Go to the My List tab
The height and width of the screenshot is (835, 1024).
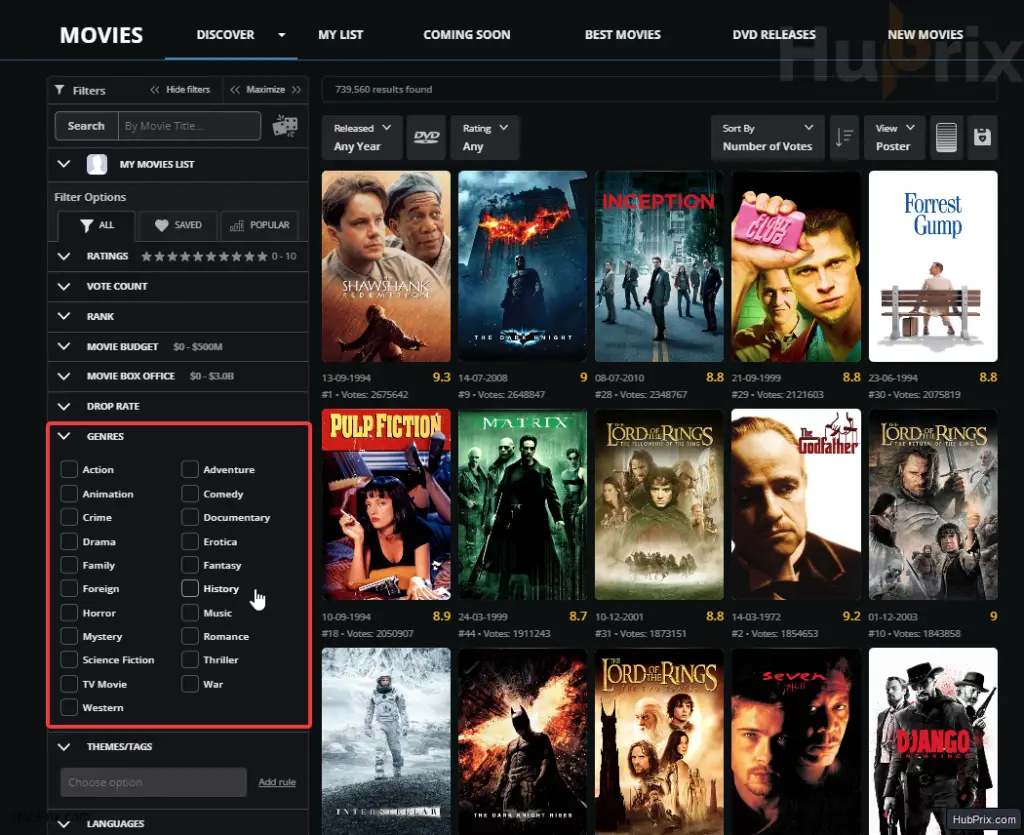point(340,35)
